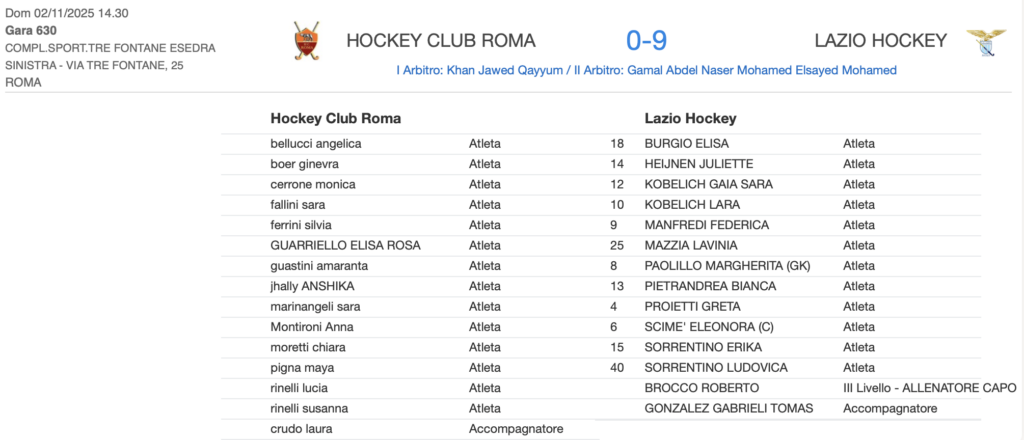Image resolution: width=1024 pixels, height=440 pixels.
Task: Click the Lazio Hockey roster heading
Action: (691, 119)
